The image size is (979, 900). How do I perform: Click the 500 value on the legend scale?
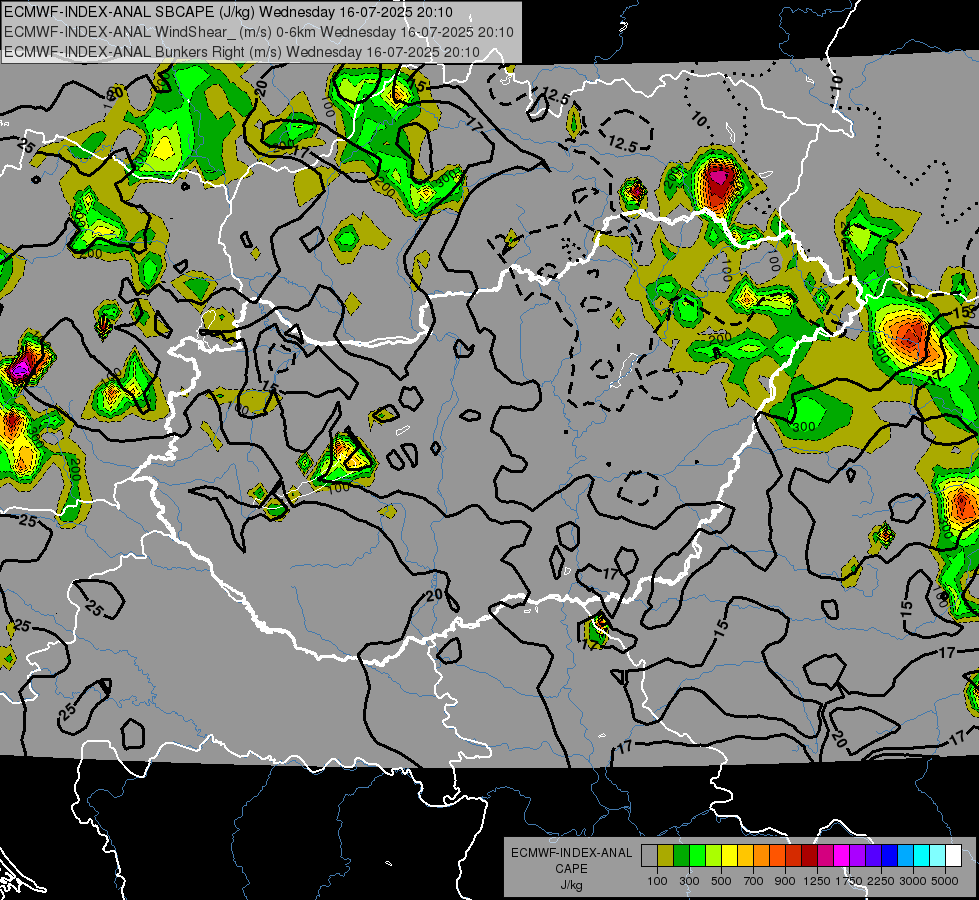(721, 881)
